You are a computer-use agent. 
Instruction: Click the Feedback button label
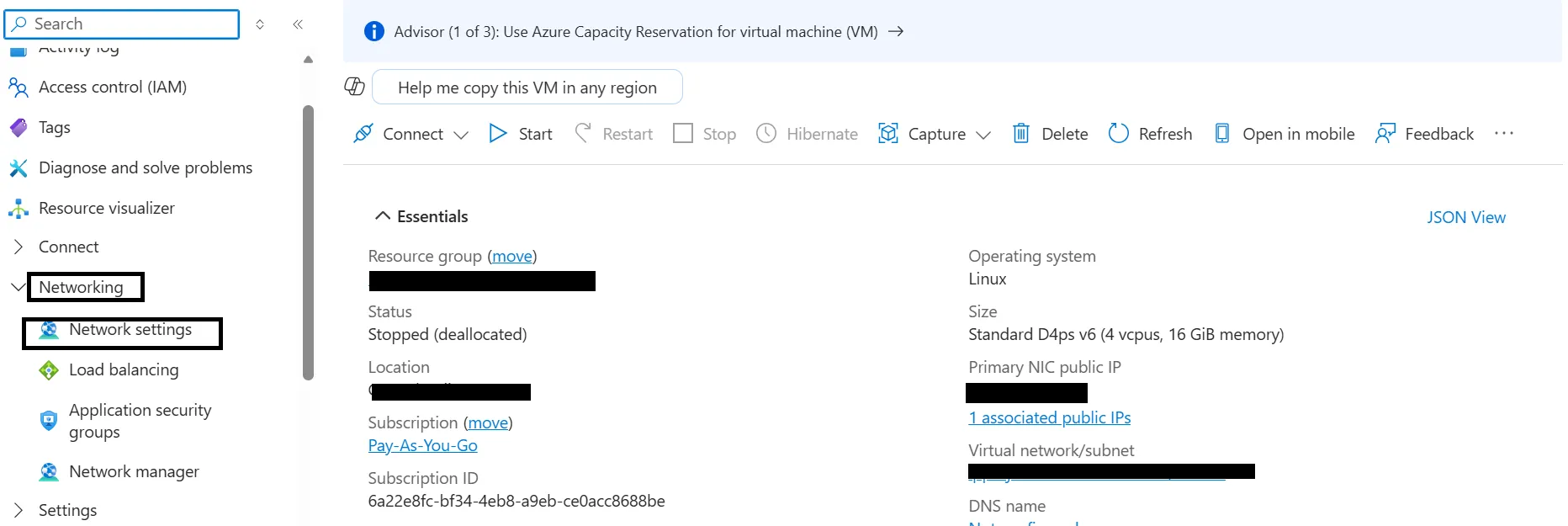(1439, 134)
